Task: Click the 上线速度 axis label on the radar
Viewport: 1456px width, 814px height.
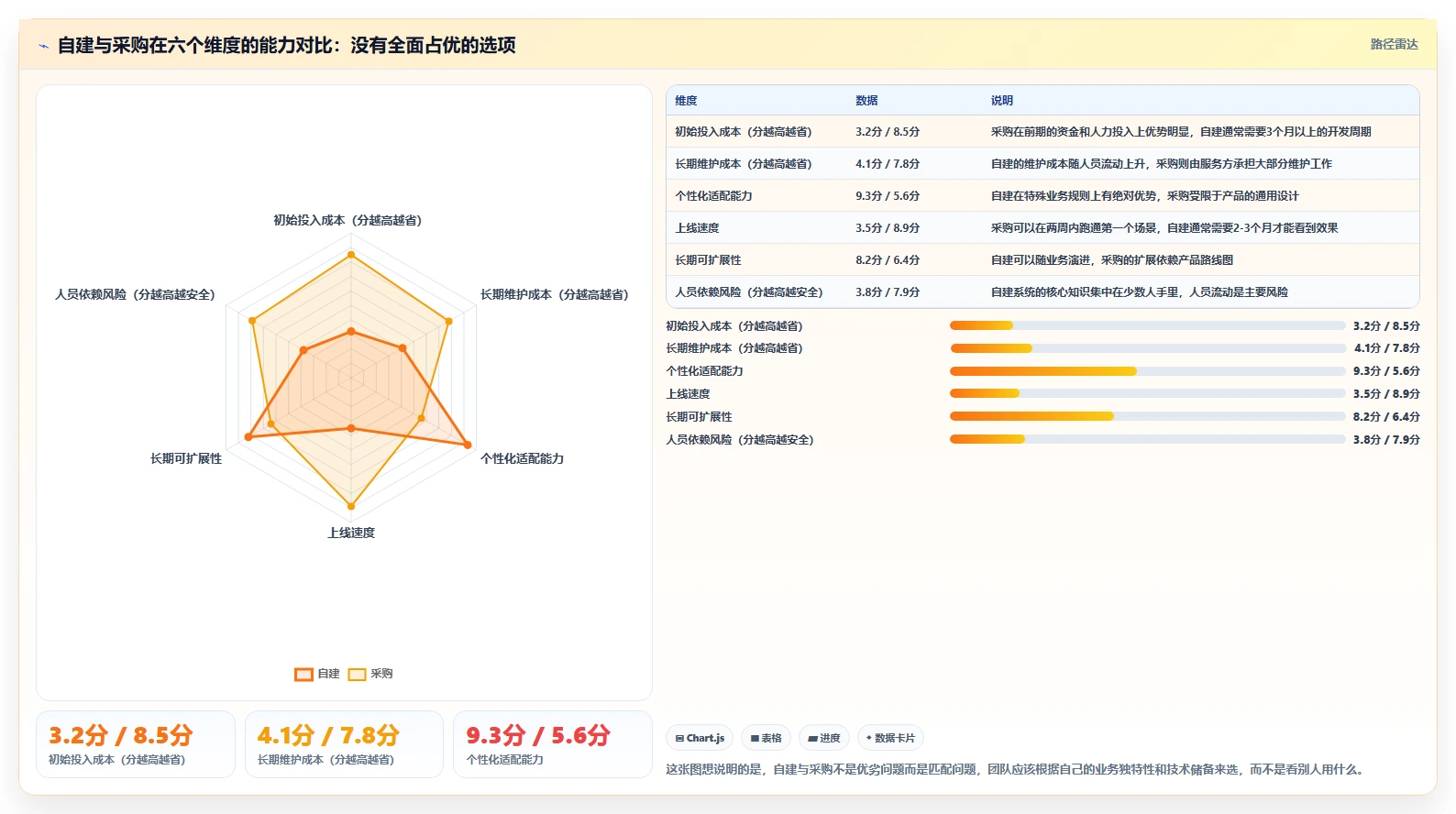Action: coord(351,533)
